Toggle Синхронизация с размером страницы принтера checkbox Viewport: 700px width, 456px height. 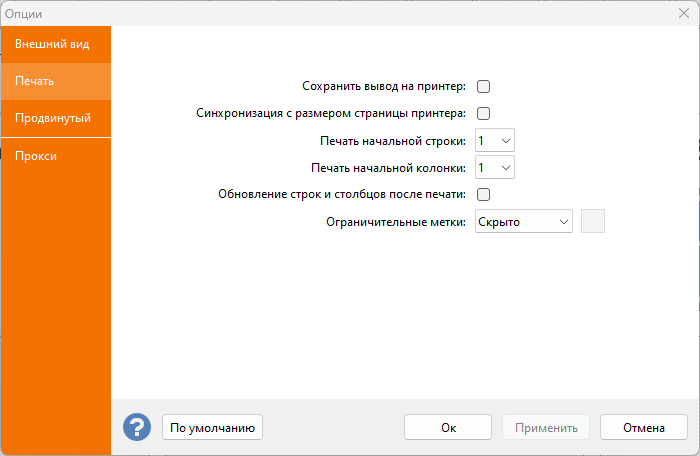[x=483, y=114]
